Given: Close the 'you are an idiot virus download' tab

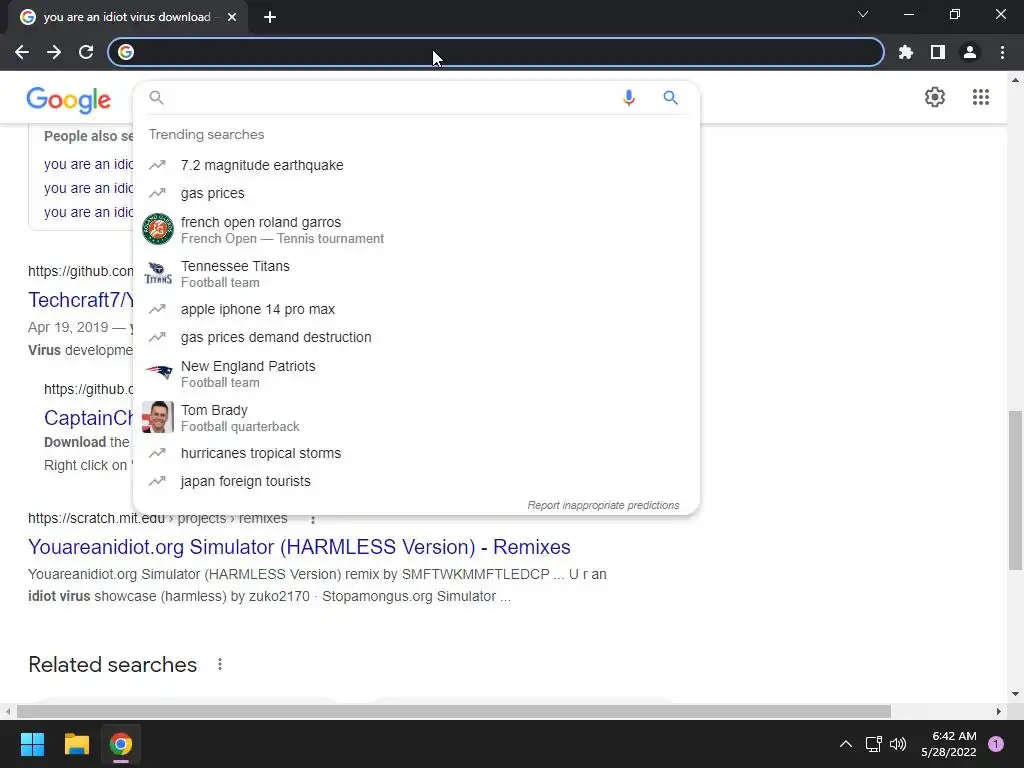Looking at the screenshot, I should pos(232,17).
